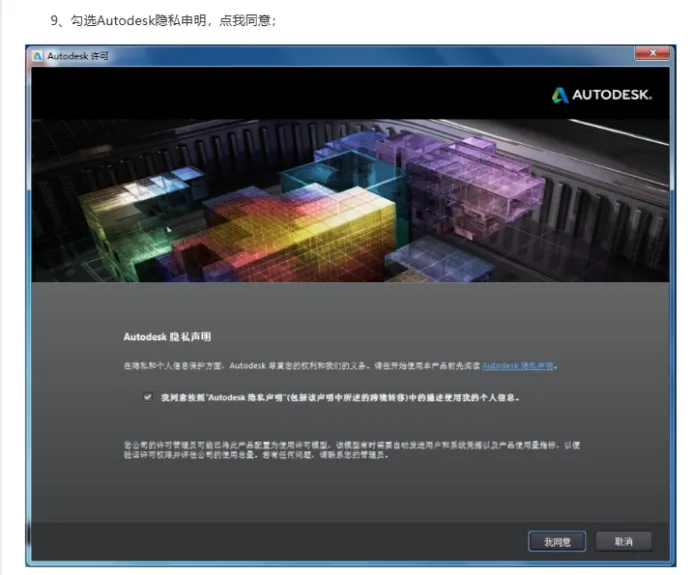Image resolution: width=692 pixels, height=575 pixels.
Task: Open the Autodesk 隐私声明 hyperlink
Action: pos(517,366)
